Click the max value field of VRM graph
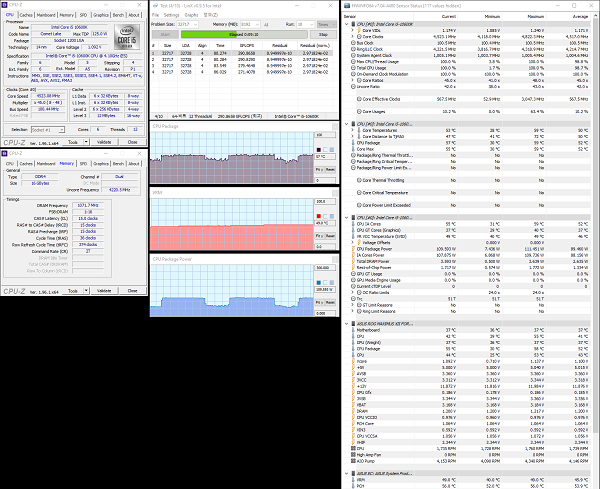Screen dimensions: 600x489 click(x=325, y=201)
